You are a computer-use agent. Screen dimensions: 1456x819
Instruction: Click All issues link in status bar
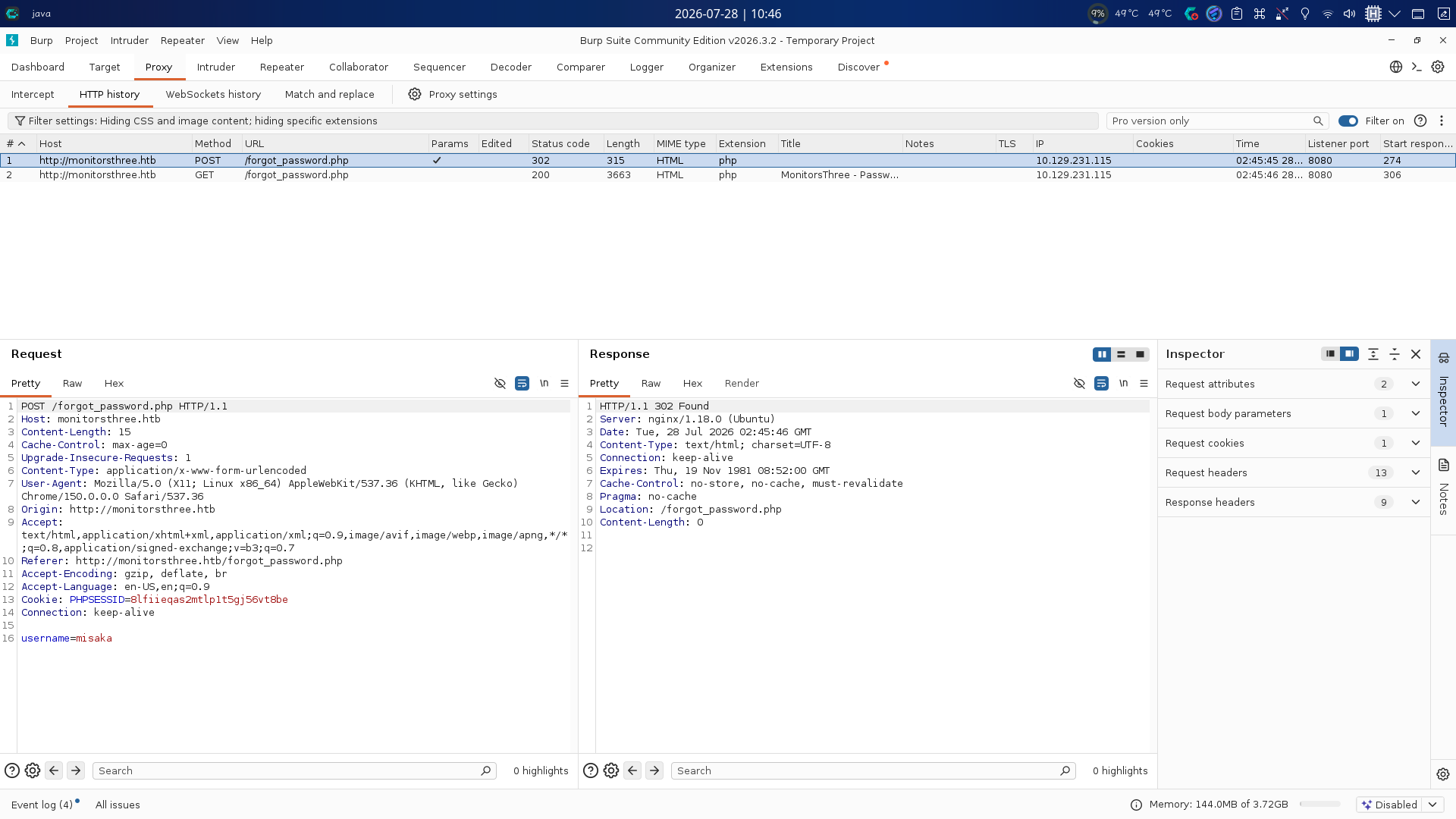tap(118, 805)
